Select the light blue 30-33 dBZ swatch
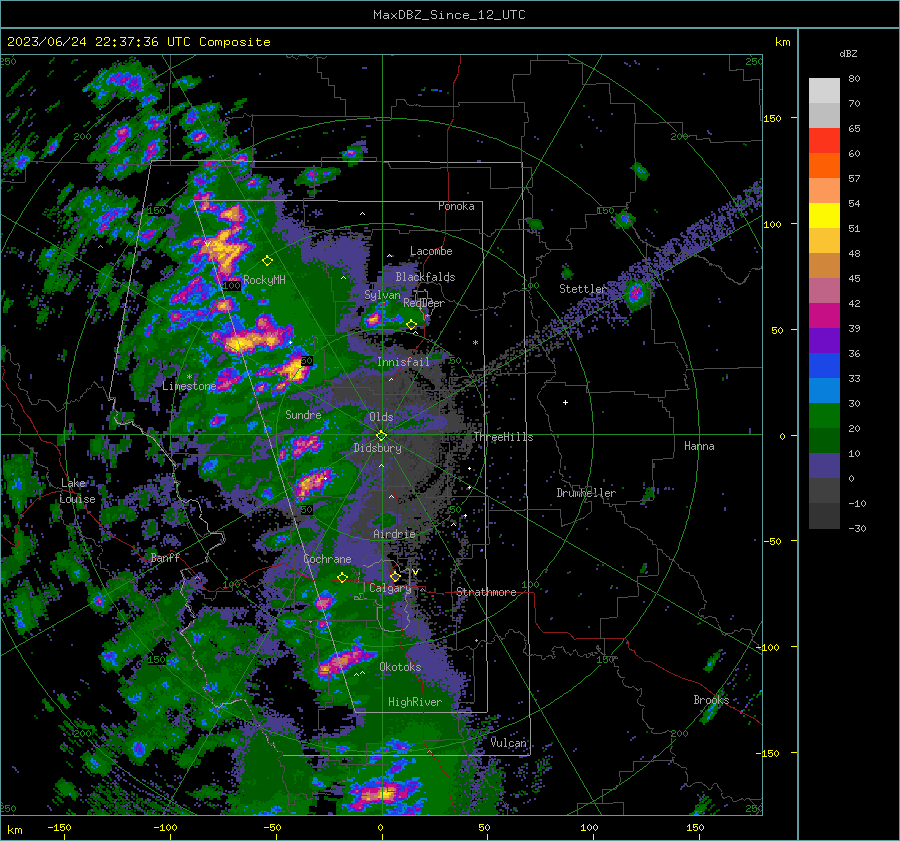This screenshot has height=841, width=900. (824, 390)
